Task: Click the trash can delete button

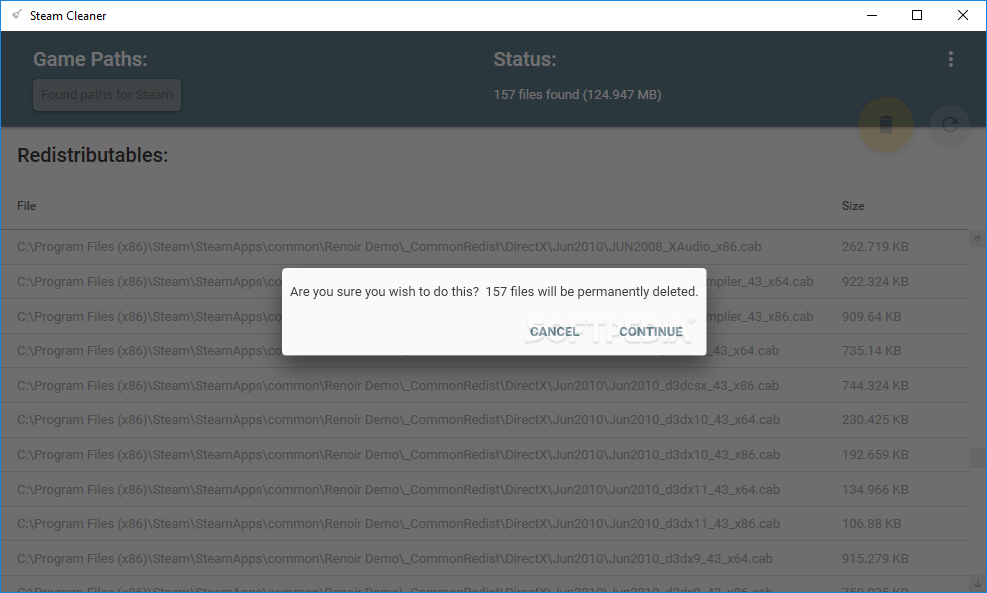Action: coord(886,125)
